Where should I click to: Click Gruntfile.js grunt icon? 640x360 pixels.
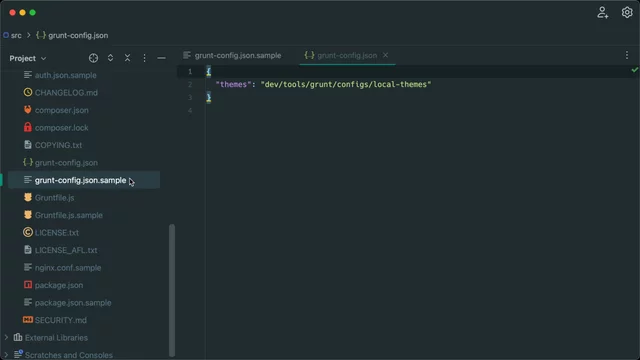click(x=27, y=198)
